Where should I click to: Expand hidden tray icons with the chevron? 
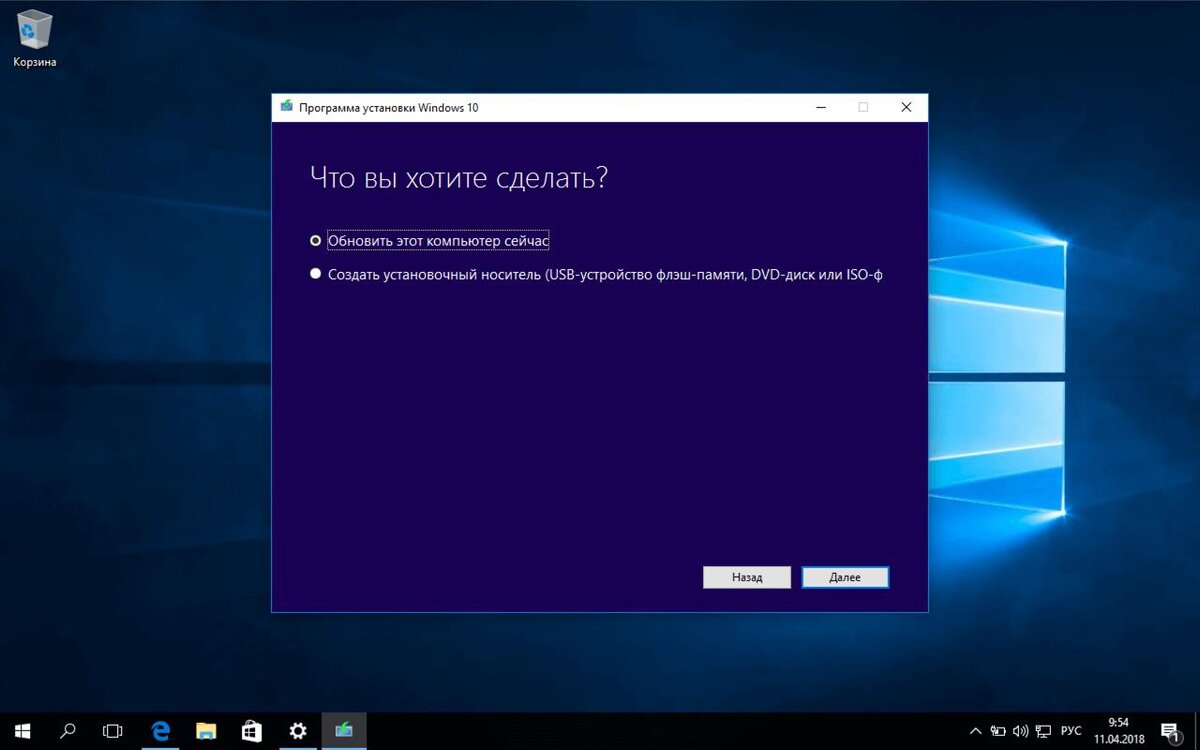click(x=975, y=731)
